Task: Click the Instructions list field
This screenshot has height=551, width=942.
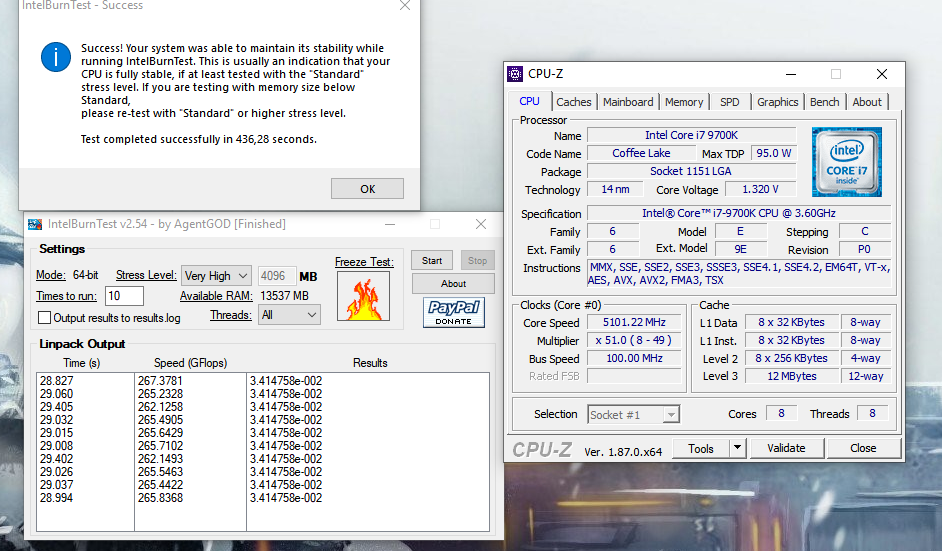Action: (739, 274)
